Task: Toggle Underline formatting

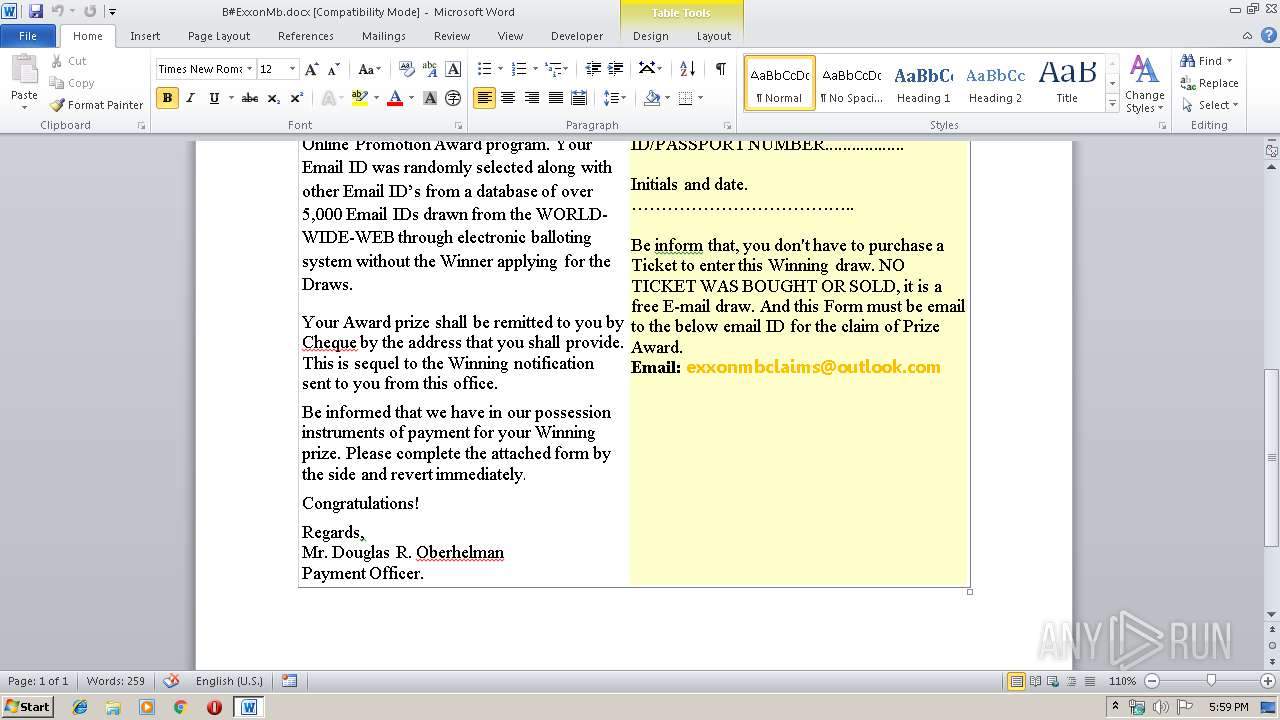Action: 214,98
